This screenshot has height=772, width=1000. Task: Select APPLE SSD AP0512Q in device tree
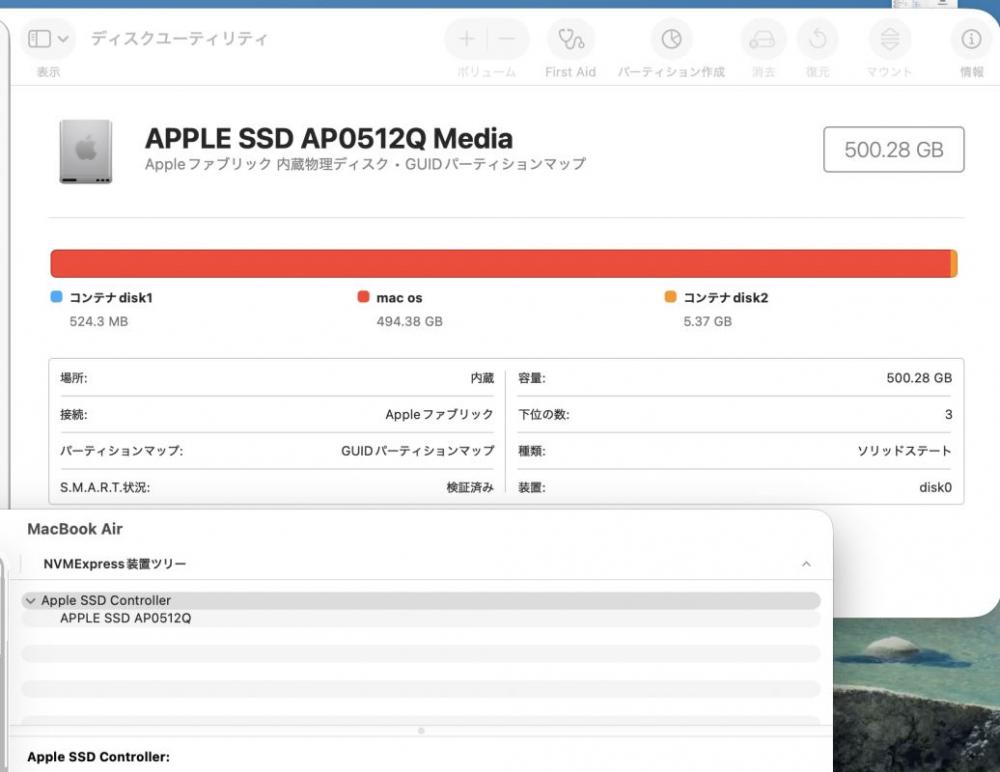125,618
